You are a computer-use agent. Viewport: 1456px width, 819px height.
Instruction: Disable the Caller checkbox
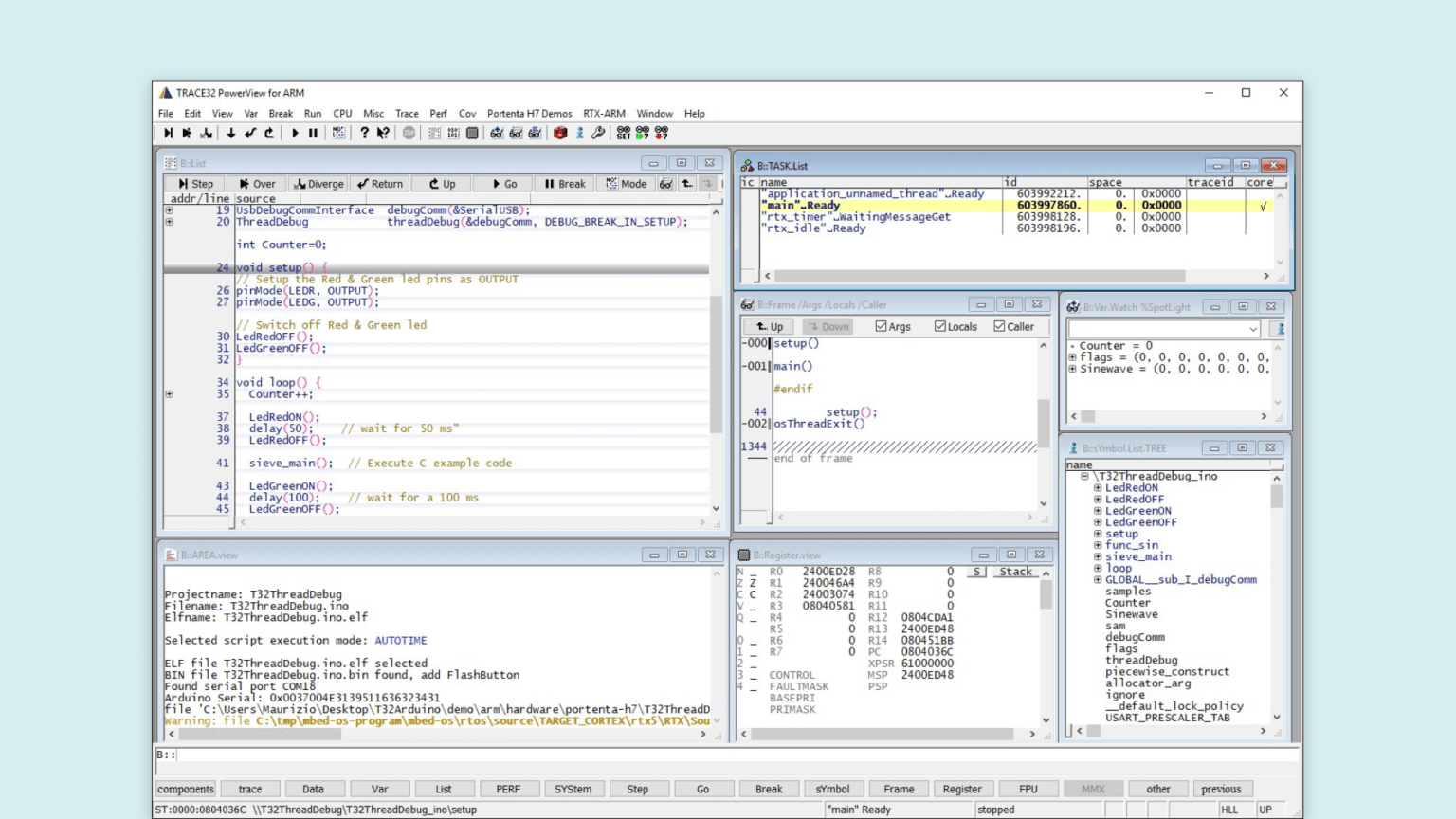pyautogui.click(x=999, y=327)
